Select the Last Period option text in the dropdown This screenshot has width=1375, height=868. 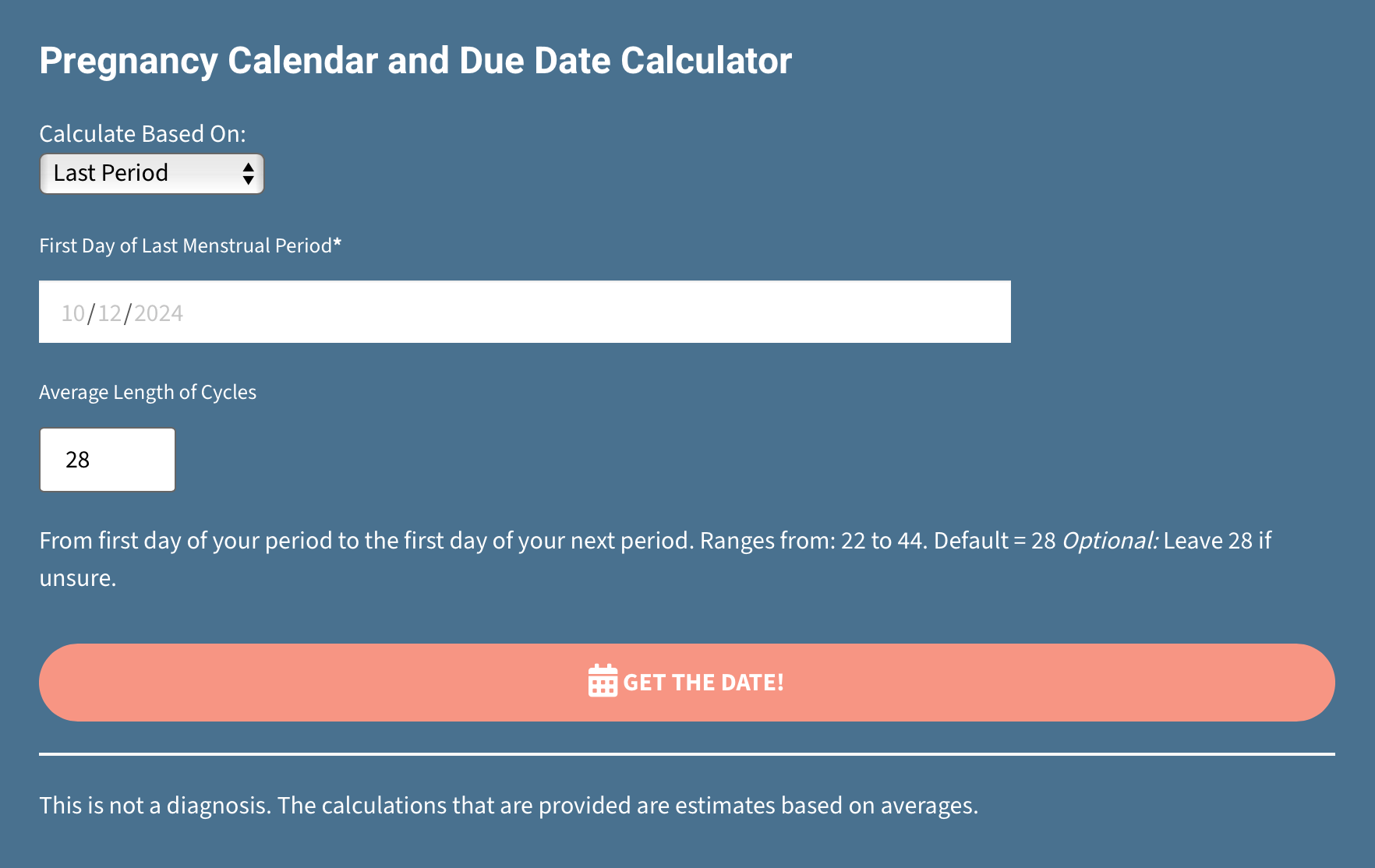(x=110, y=173)
